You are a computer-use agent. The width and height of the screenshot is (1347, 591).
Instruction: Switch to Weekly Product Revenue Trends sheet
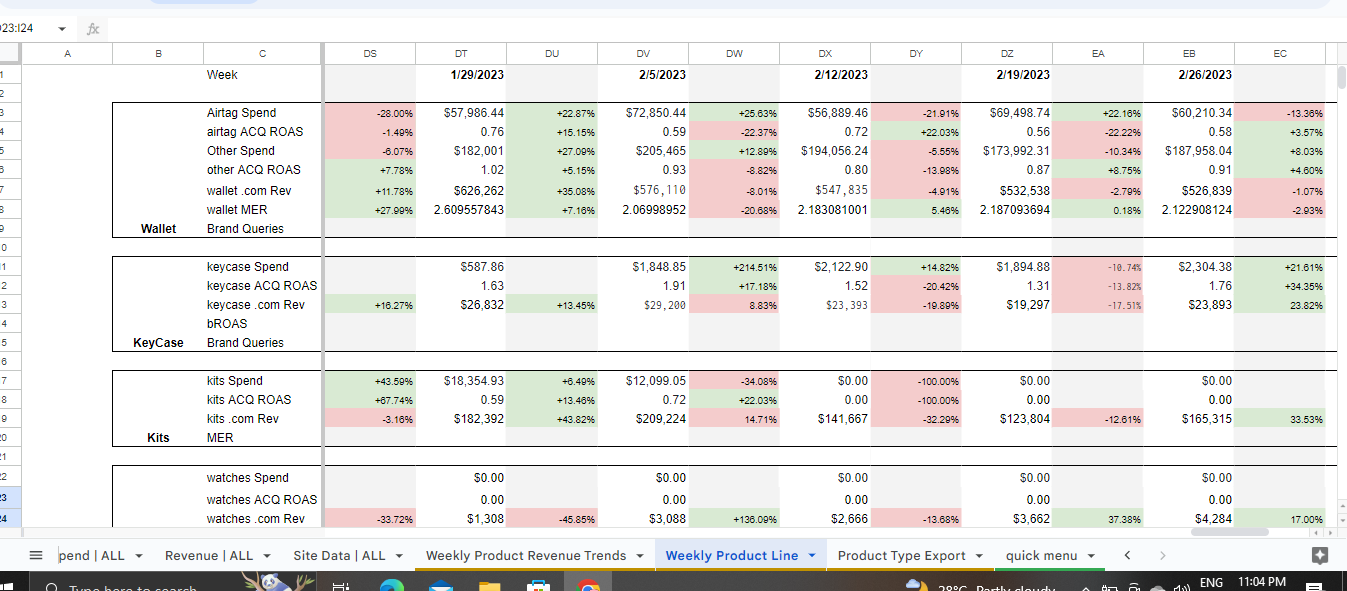[526, 555]
